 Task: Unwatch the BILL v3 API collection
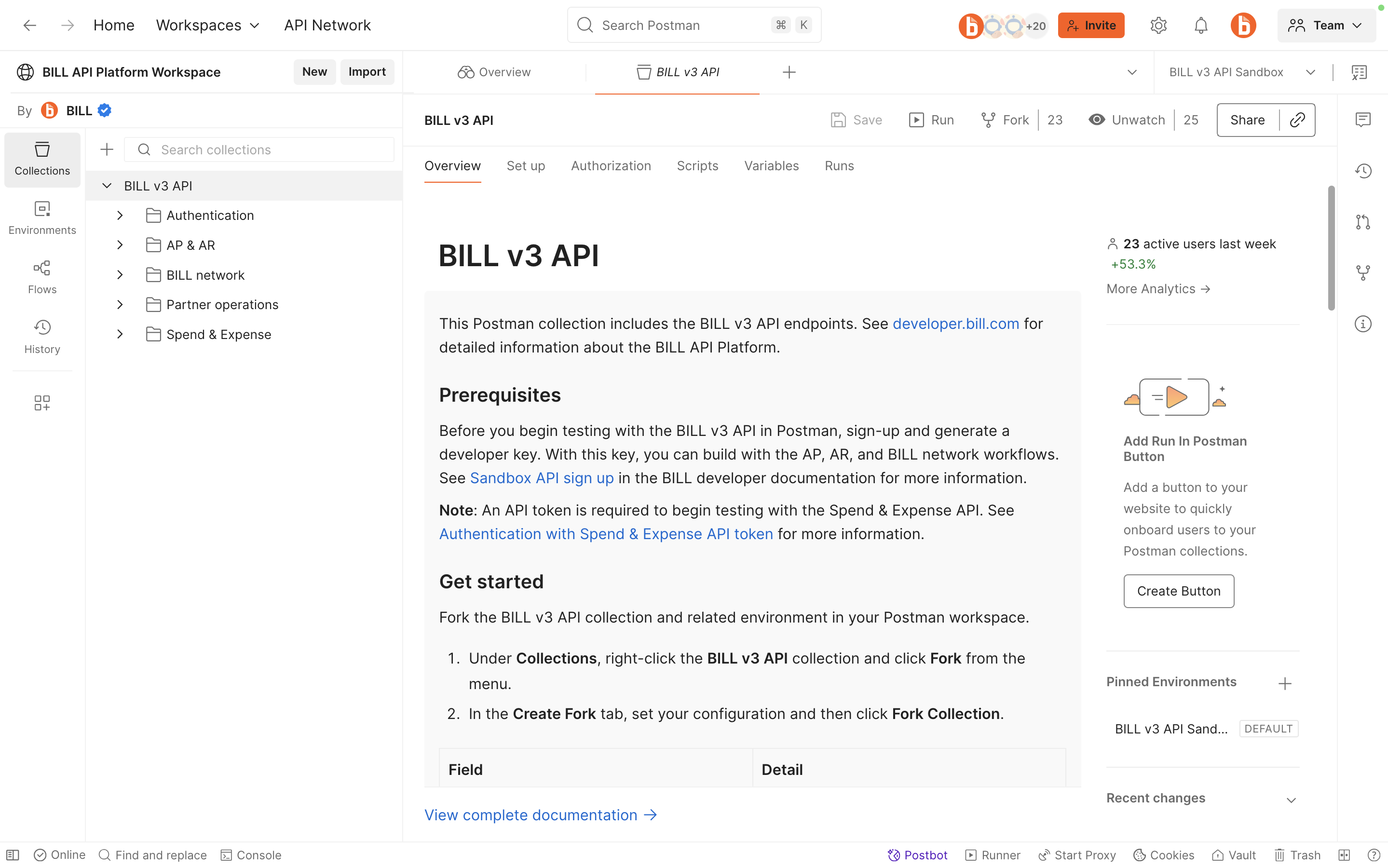click(1126, 120)
